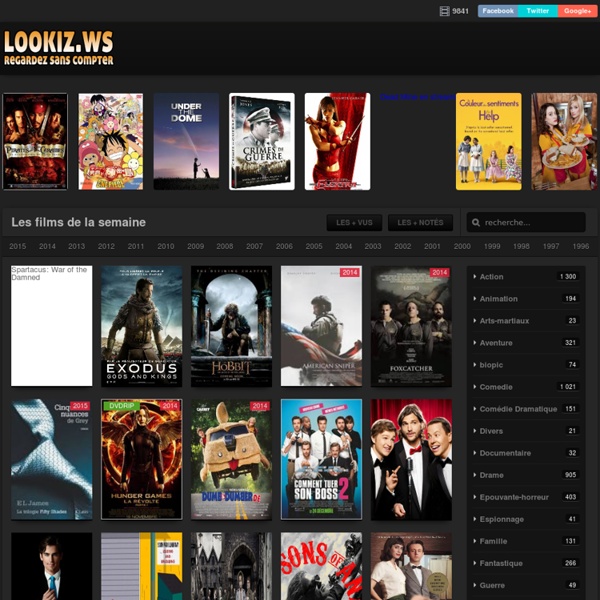The image size is (600, 600).
Task: Open Pirates of the Caribbean poster in carousel
Action: pos(35,142)
